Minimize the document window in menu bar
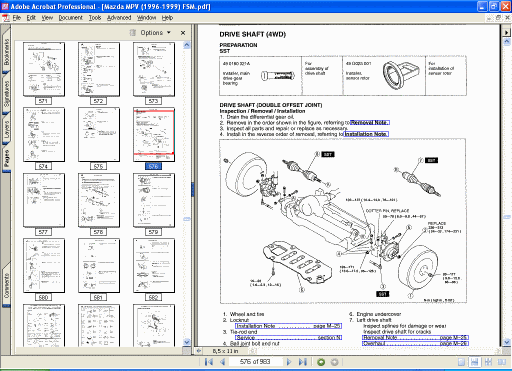Screen dimensions: 512x371 (489, 18)
